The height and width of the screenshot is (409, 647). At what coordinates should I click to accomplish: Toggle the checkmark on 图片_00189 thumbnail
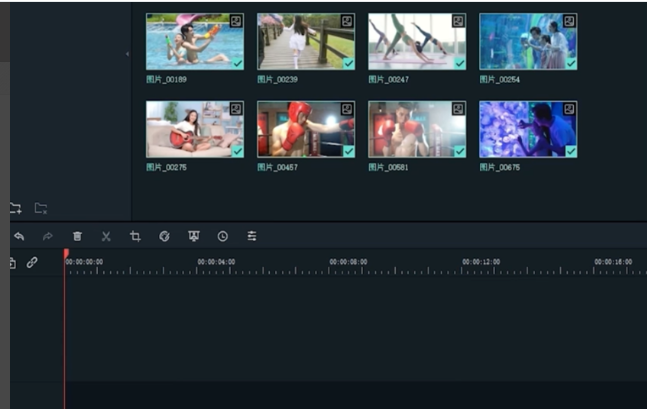coord(237,63)
